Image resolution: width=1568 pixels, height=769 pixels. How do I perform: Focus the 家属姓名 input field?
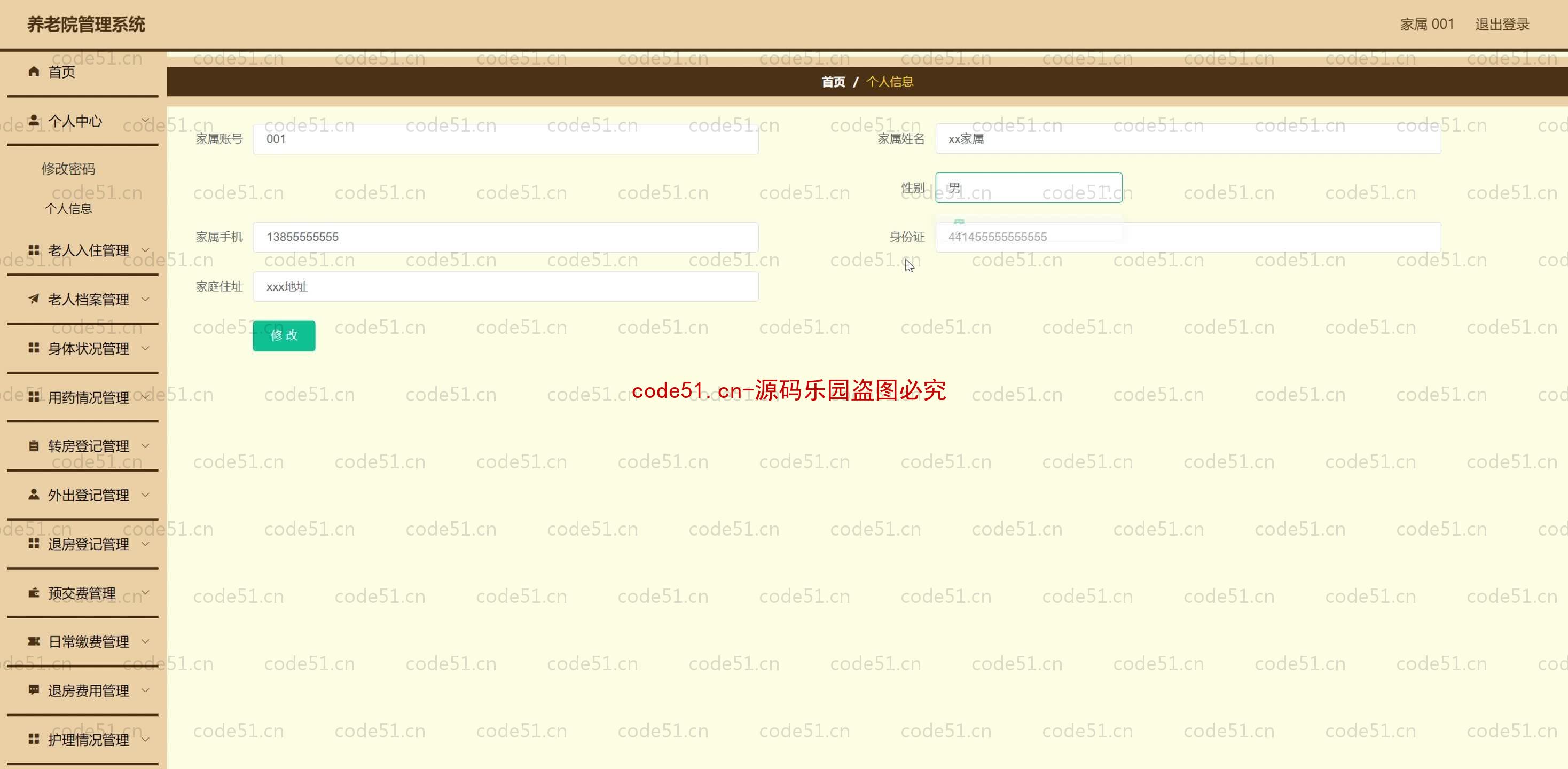point(1188,139)
